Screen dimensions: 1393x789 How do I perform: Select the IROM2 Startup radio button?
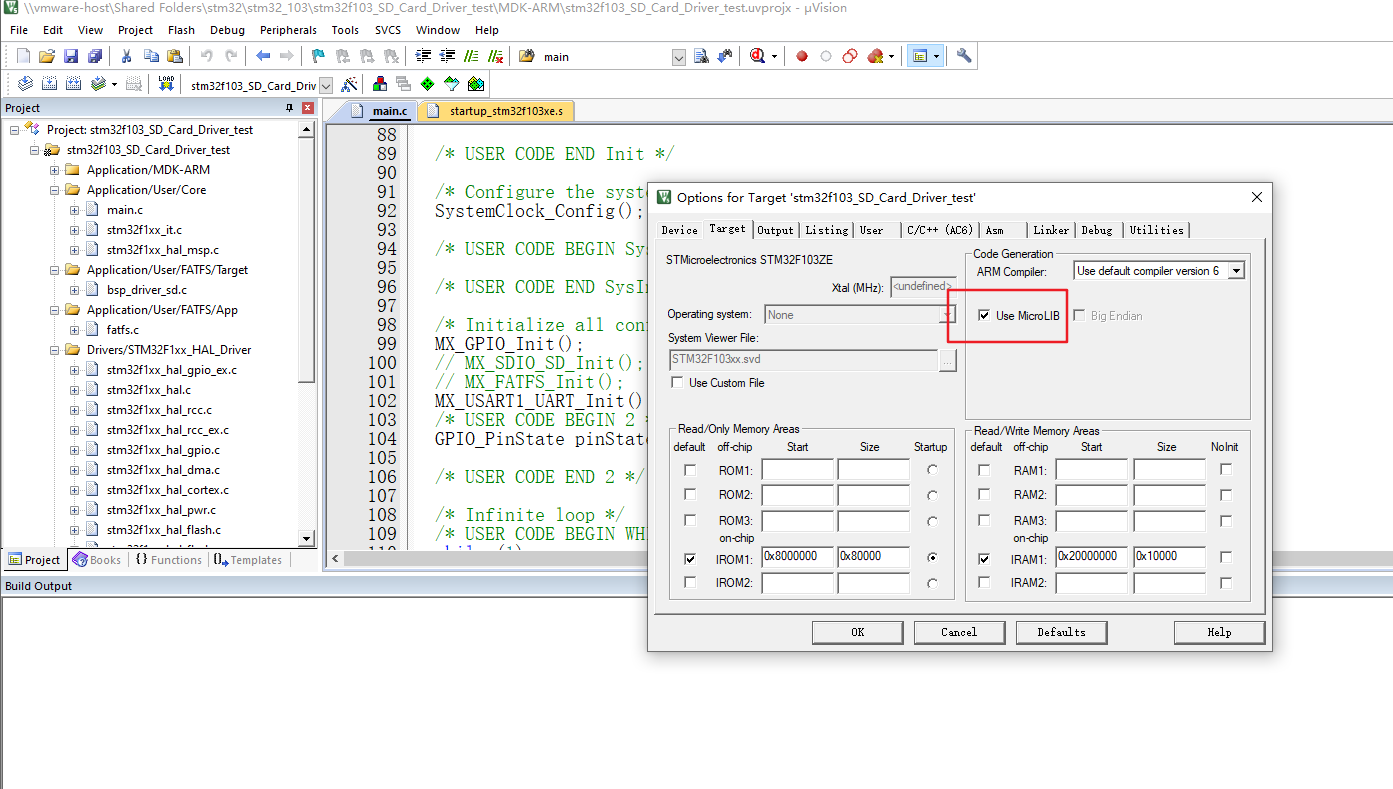[932, 582]
